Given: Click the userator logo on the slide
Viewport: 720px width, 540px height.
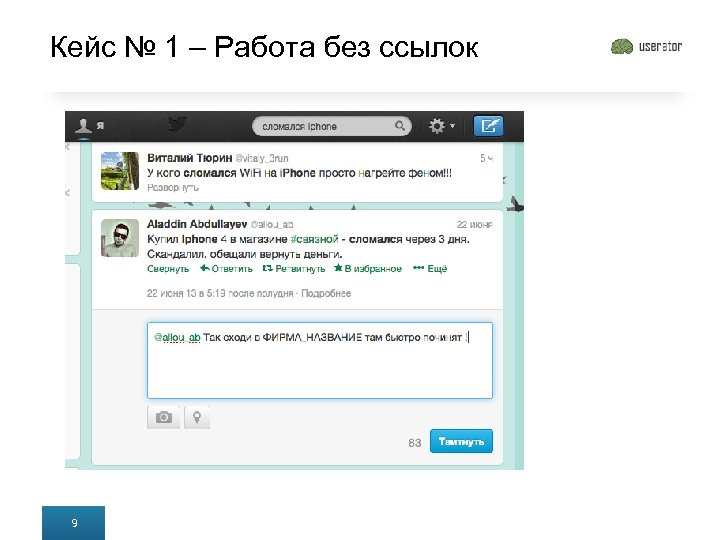Looking at the screenshot, I should pos(647,46).
